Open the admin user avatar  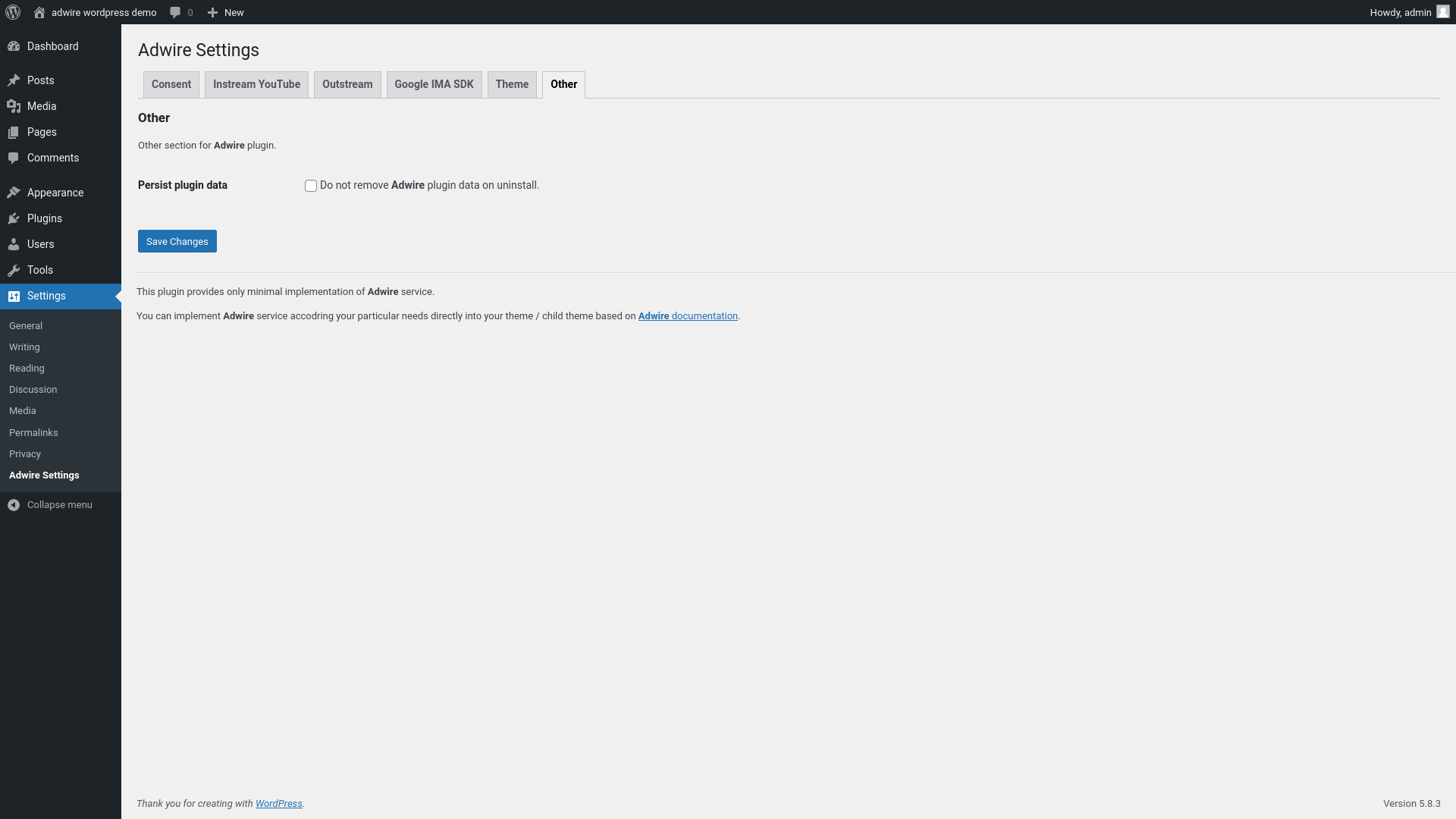point(1443,12)
